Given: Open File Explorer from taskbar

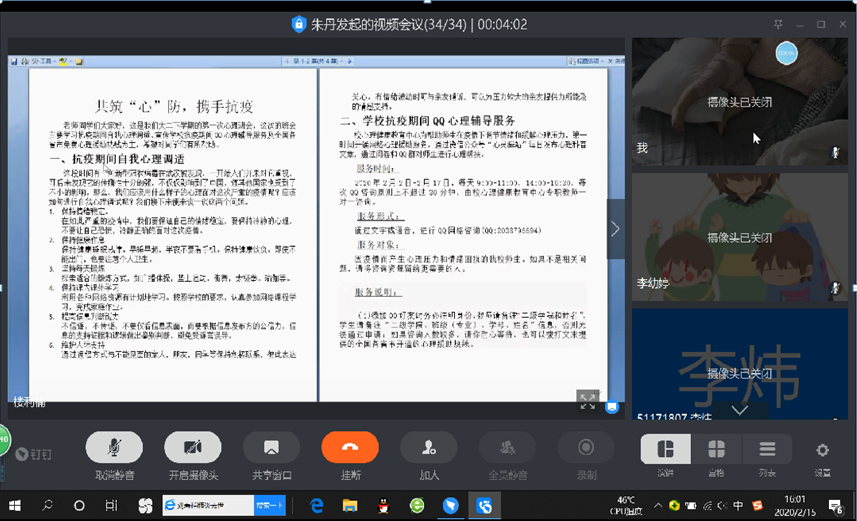Looking at the screenshot, I should [x=350, y=506].
